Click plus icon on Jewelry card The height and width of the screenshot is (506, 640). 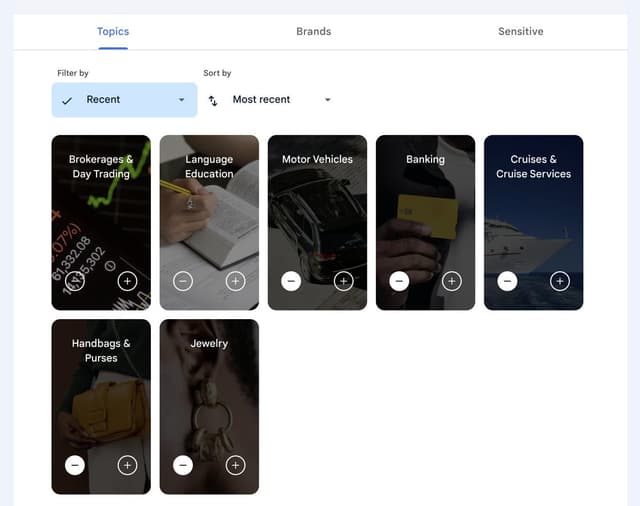pyautogui.click(x=235, y=465)
